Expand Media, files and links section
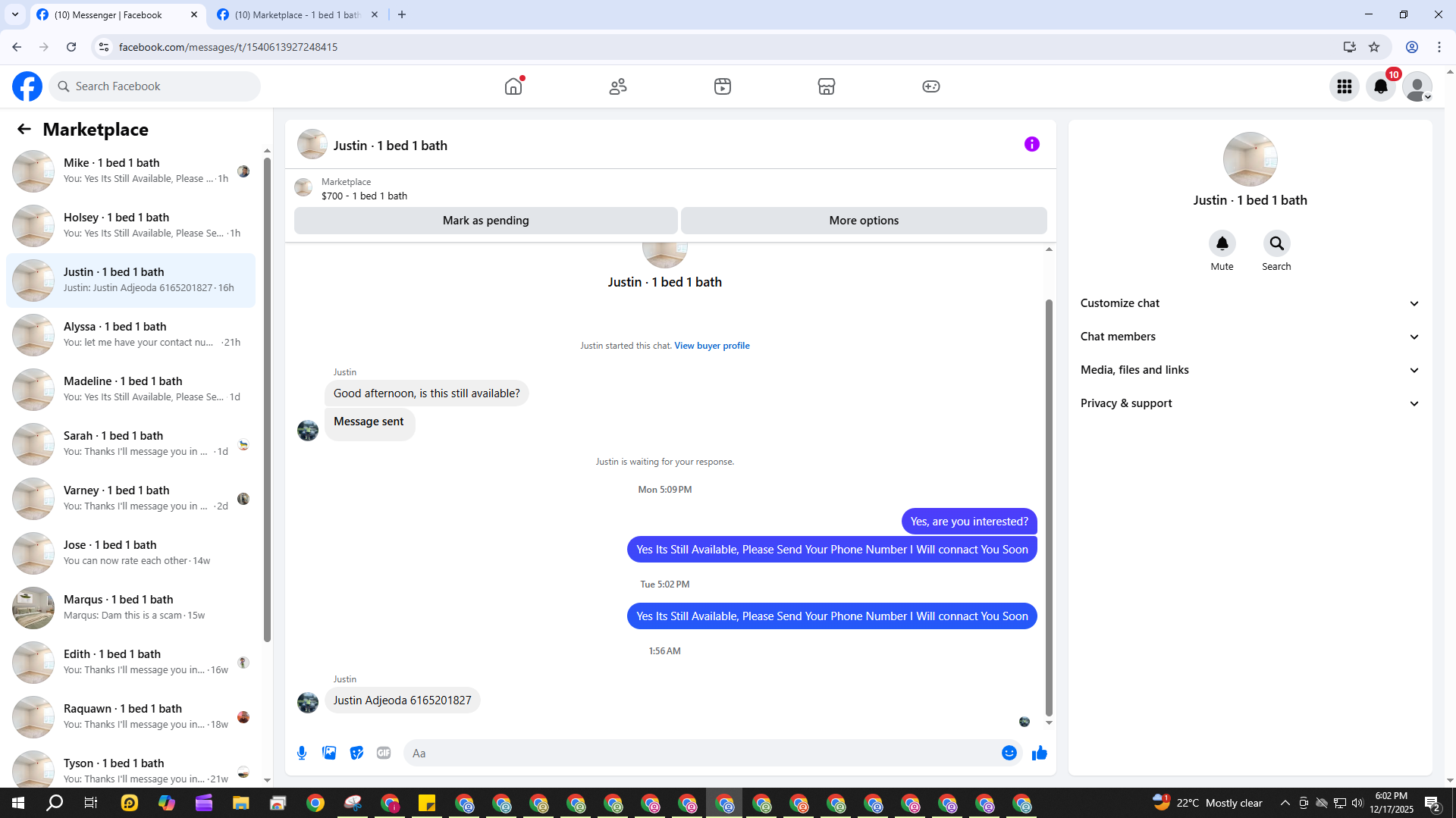 point(1250,370)
